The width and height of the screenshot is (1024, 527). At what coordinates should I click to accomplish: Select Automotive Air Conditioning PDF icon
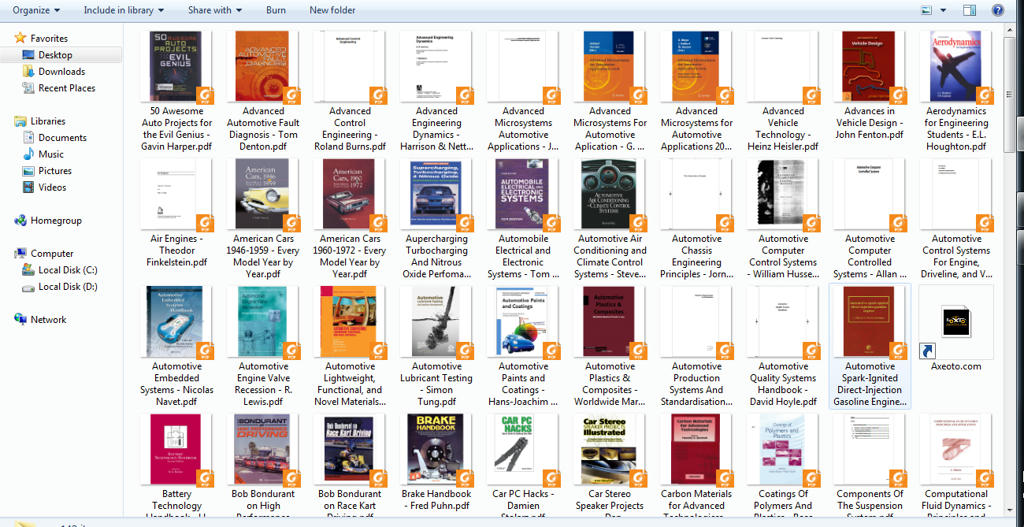(610, 195)
